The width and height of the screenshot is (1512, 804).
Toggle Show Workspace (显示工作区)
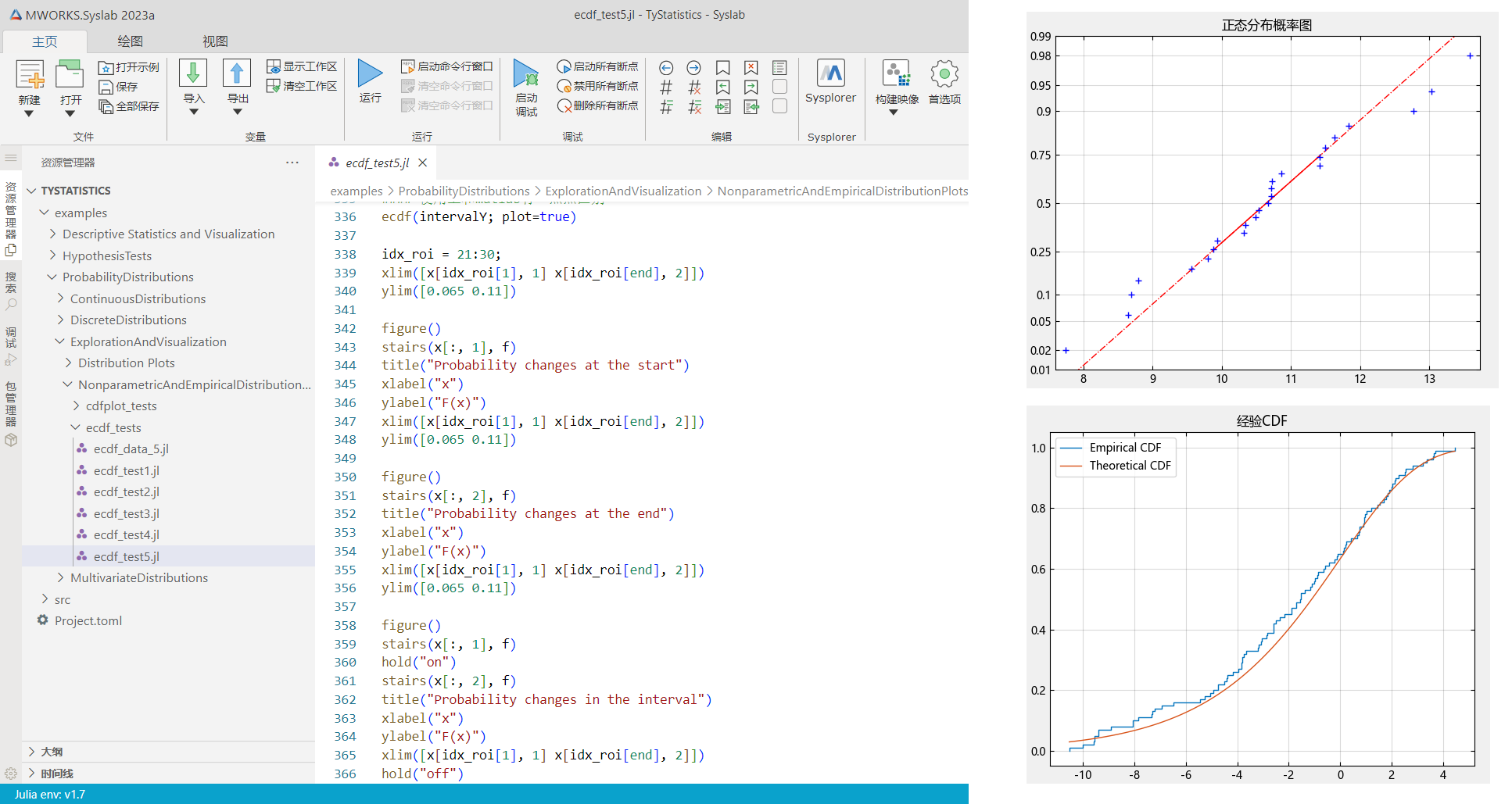[302, 67]
